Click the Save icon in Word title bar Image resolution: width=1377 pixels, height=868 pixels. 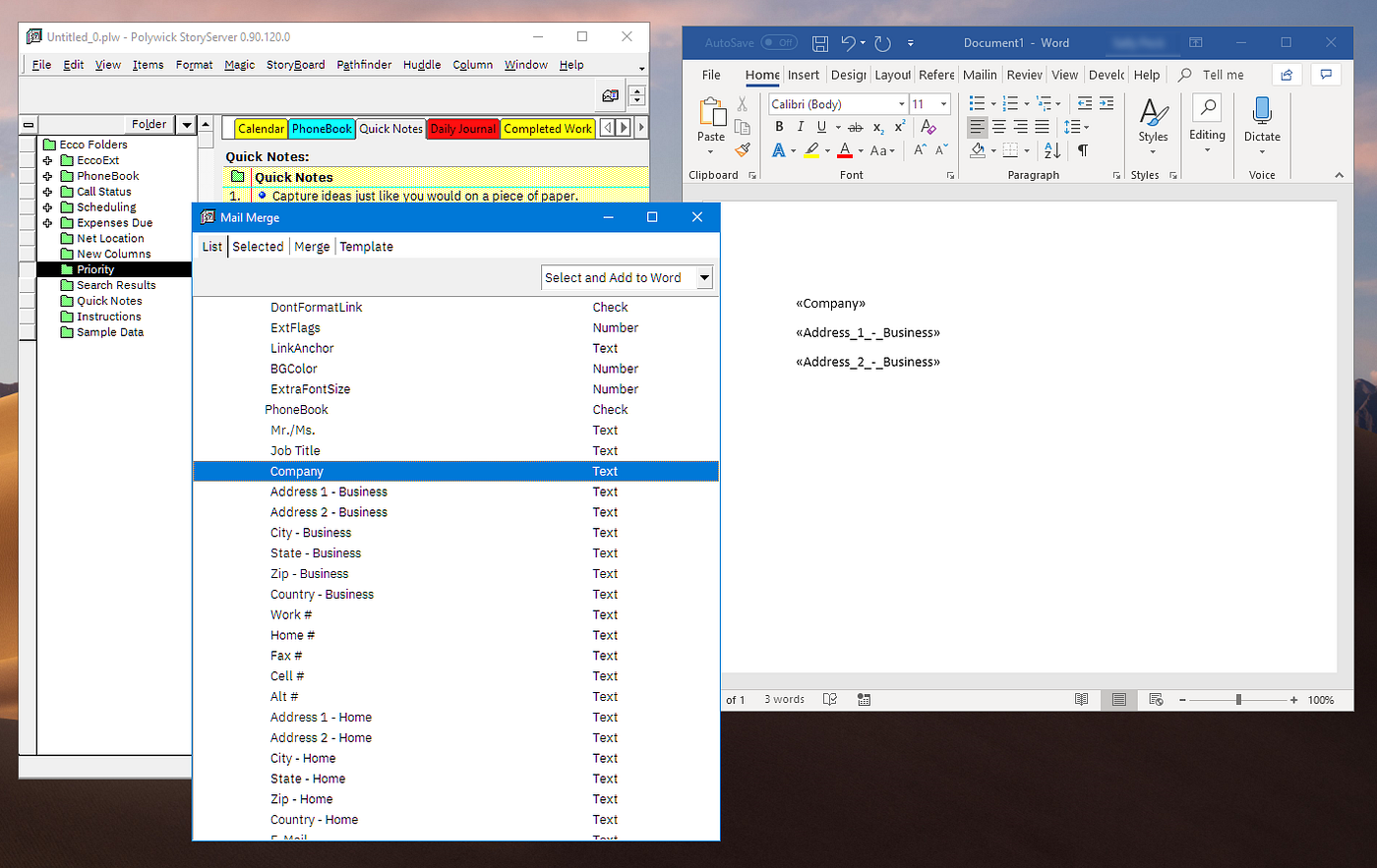[x=820, y=43]
